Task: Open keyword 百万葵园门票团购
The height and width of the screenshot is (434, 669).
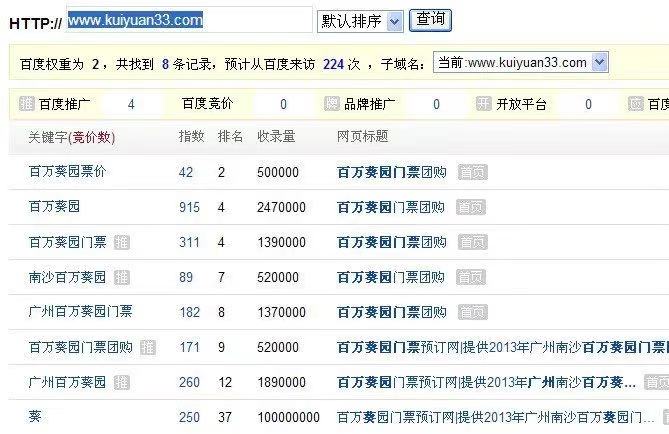Action: 81,347
